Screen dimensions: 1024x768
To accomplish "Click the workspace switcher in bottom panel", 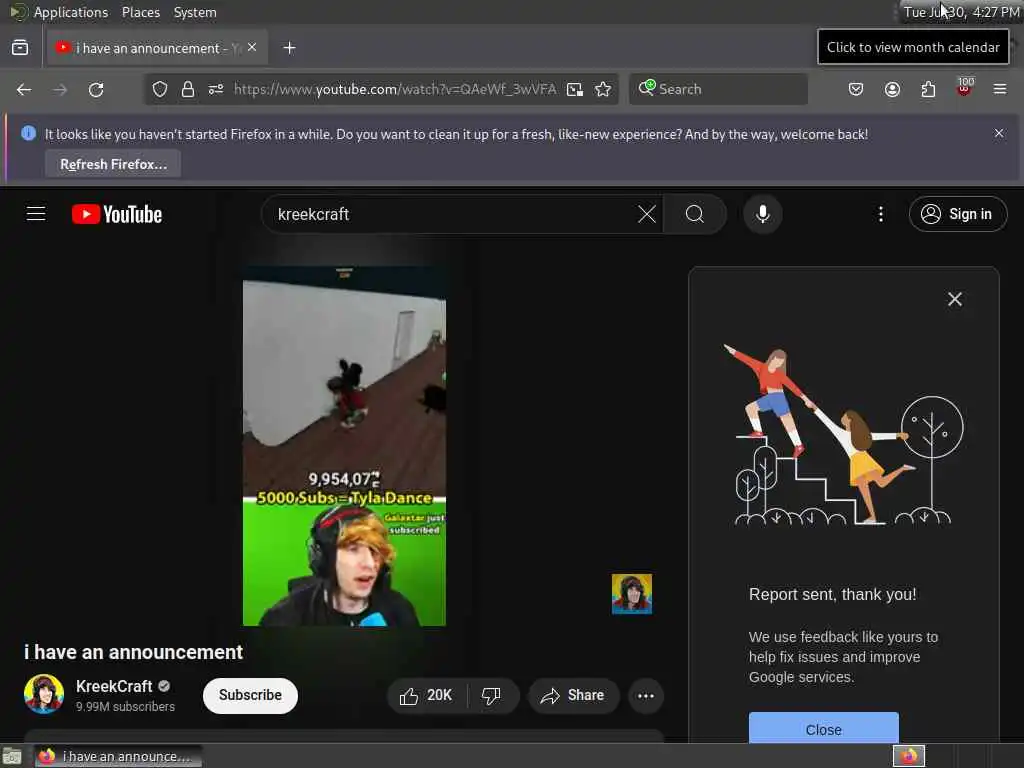I will (x=909, y=756).
